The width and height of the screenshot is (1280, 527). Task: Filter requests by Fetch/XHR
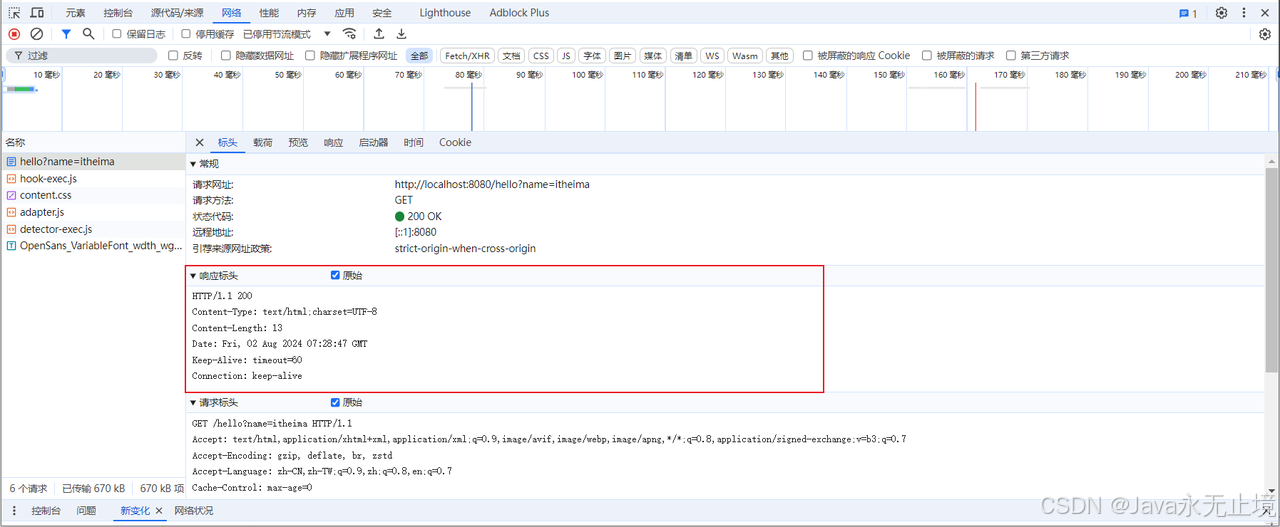468,56
